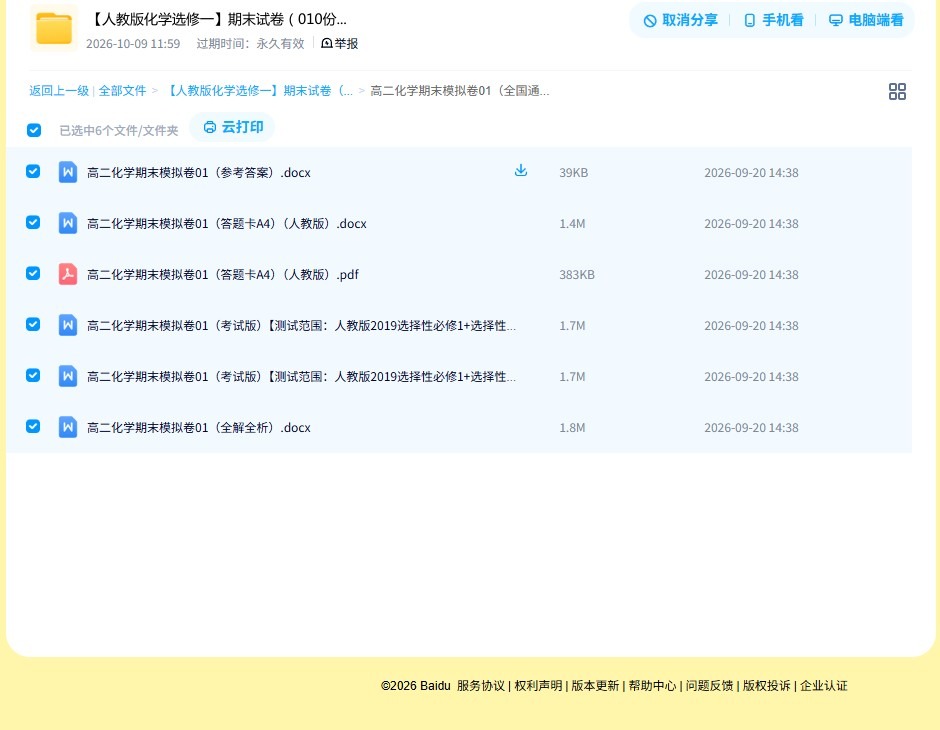The image size is (940, 730).
Task: Open 问题反馈 footer link
Action: [x=709, y=686]
